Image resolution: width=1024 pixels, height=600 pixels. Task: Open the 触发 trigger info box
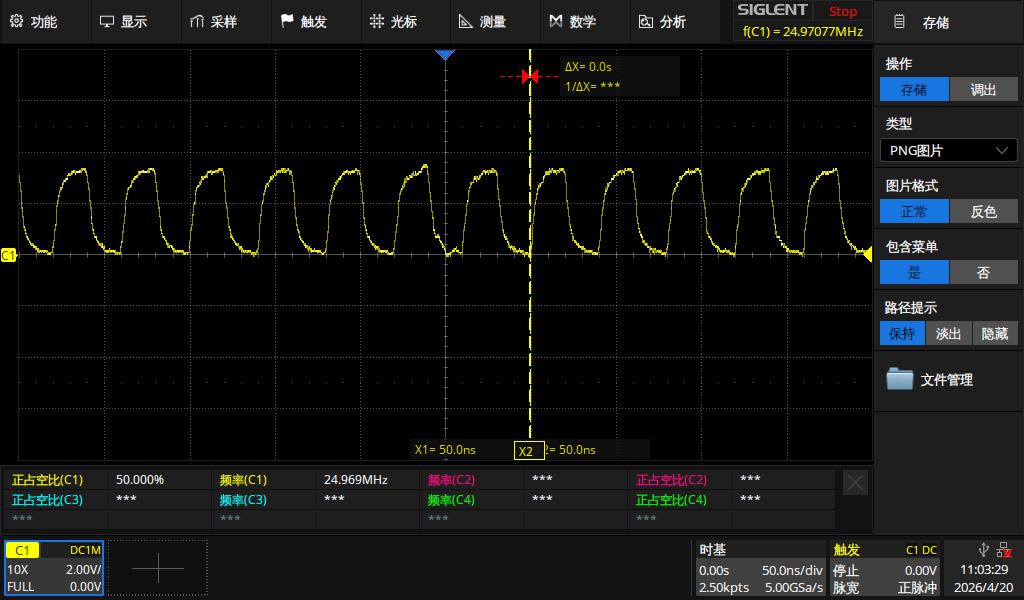(x=885, y=568)
